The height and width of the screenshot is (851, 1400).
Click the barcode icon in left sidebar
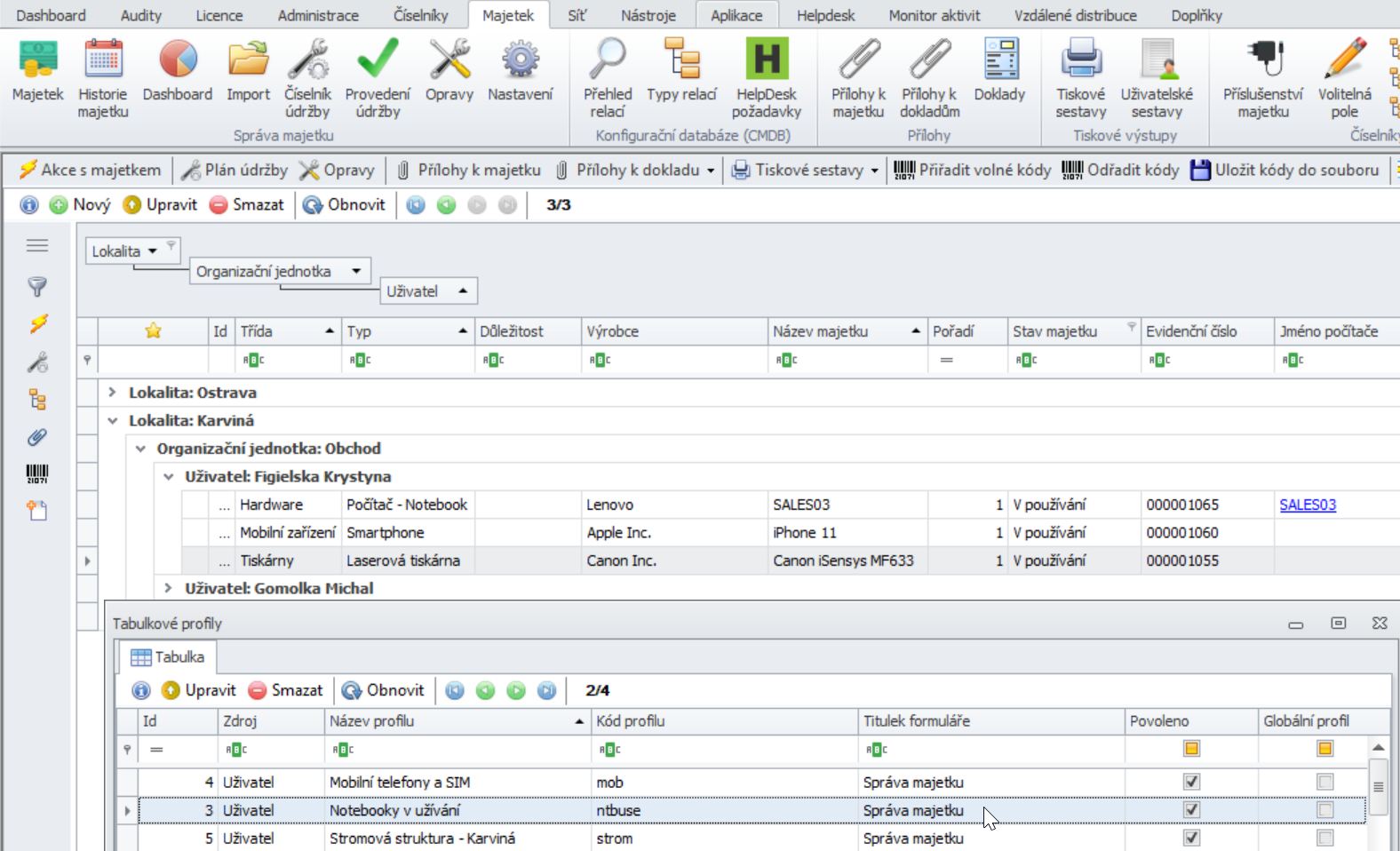(x=37, y=473)
